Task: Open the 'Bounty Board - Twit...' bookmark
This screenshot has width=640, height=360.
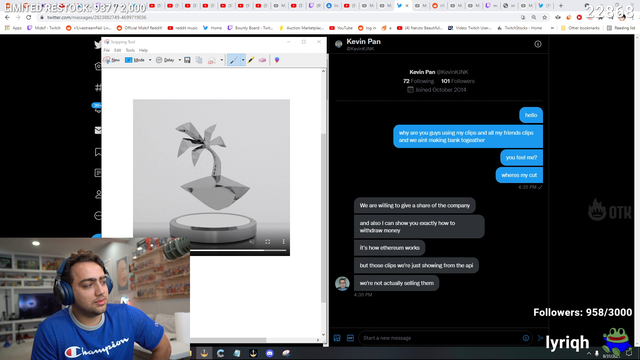Action: (250, 28)
